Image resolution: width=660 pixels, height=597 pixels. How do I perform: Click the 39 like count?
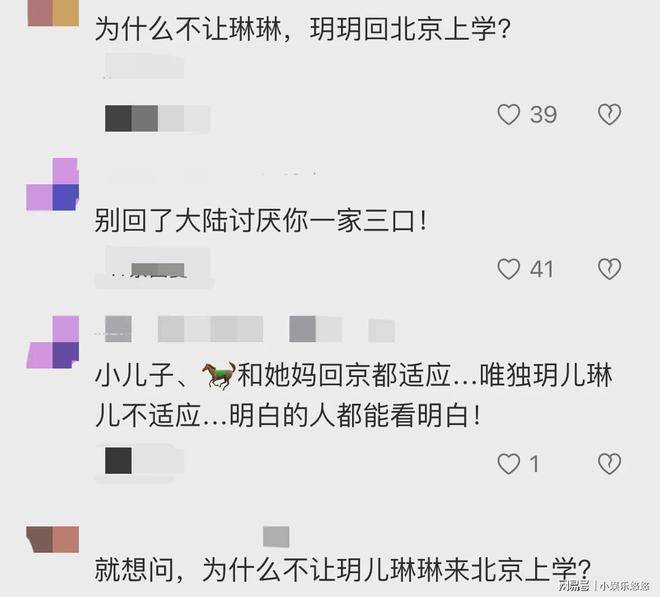coord(543,115)
